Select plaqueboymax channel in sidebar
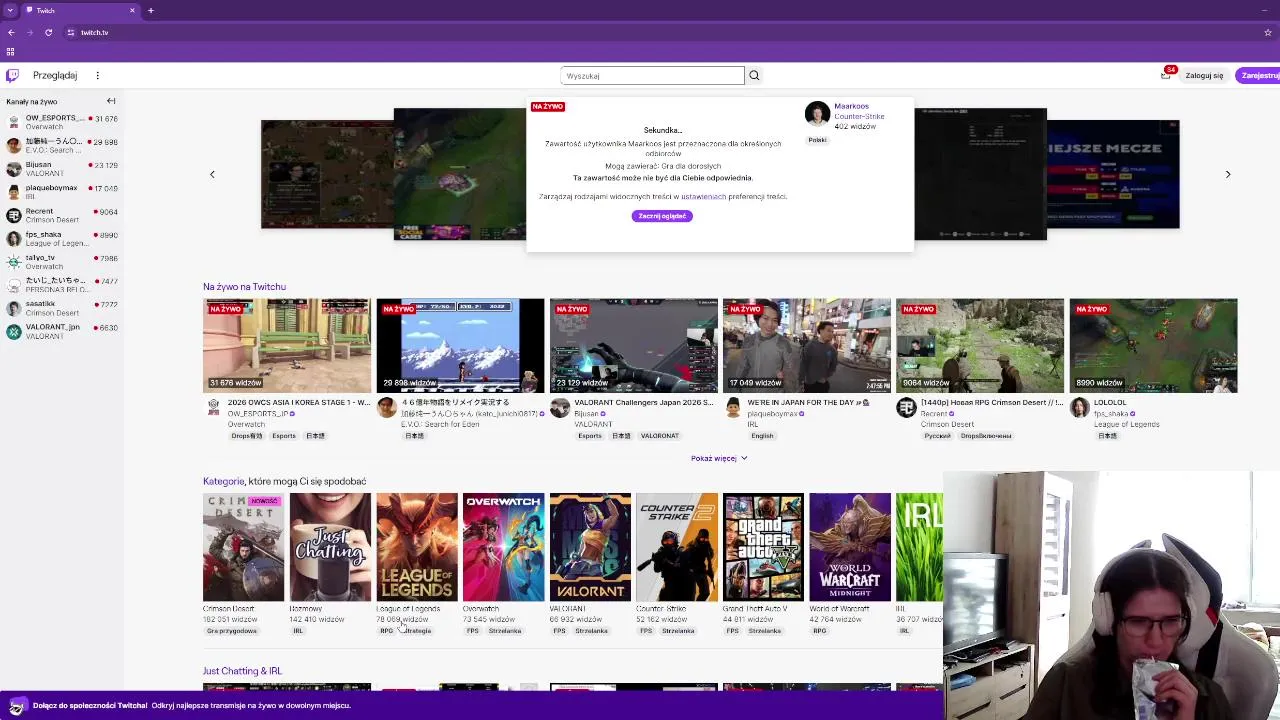This screenshot has width=1280, height=720. [62, 191]
